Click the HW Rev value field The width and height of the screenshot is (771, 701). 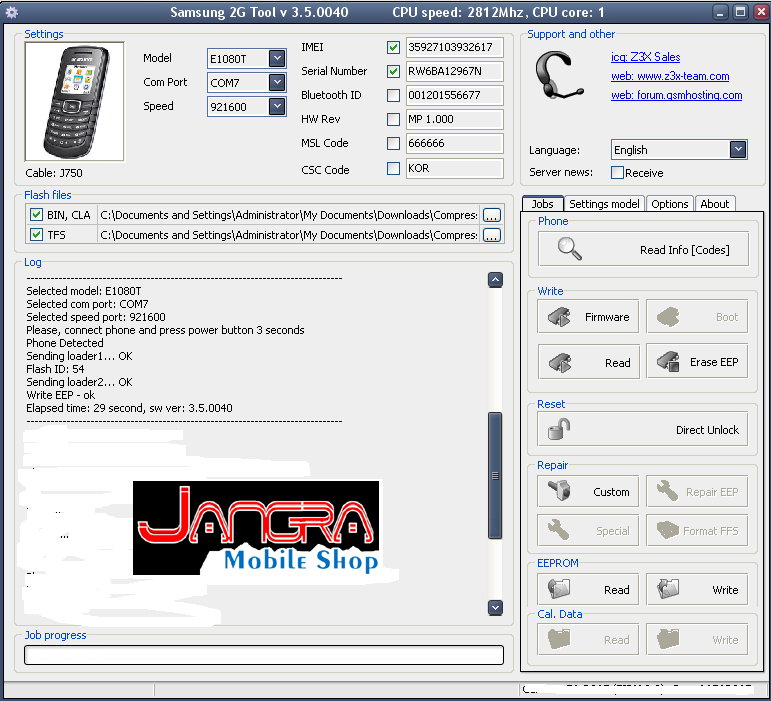454,119
